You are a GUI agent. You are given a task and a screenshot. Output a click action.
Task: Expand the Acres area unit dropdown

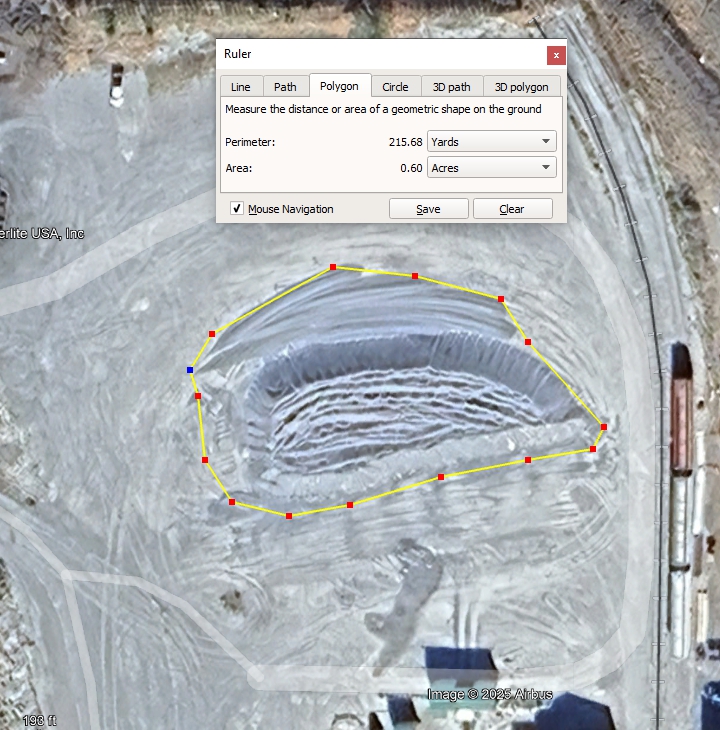tap(491, 168)
